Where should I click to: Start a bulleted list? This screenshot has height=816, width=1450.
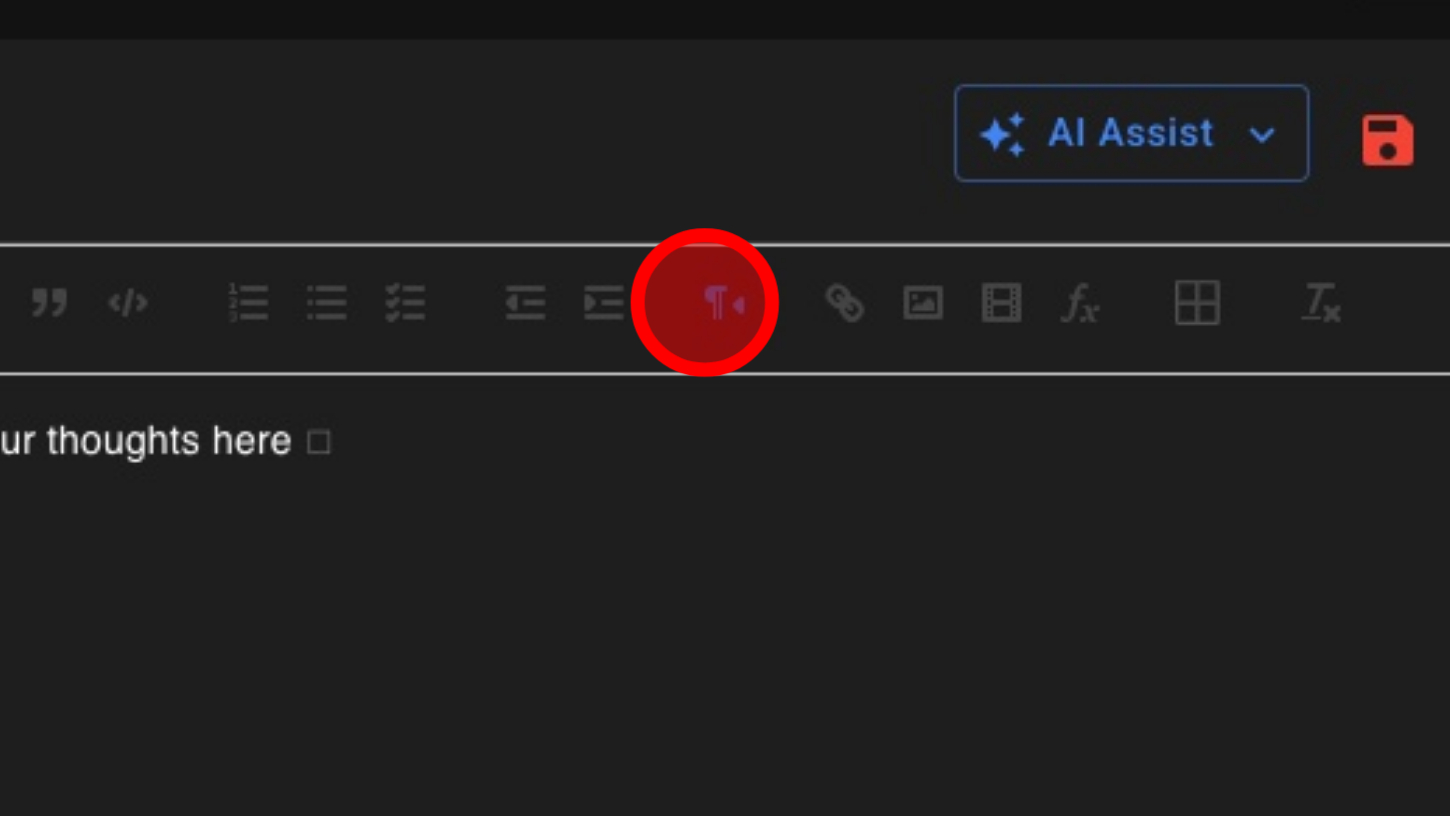(x=327, y=302)
